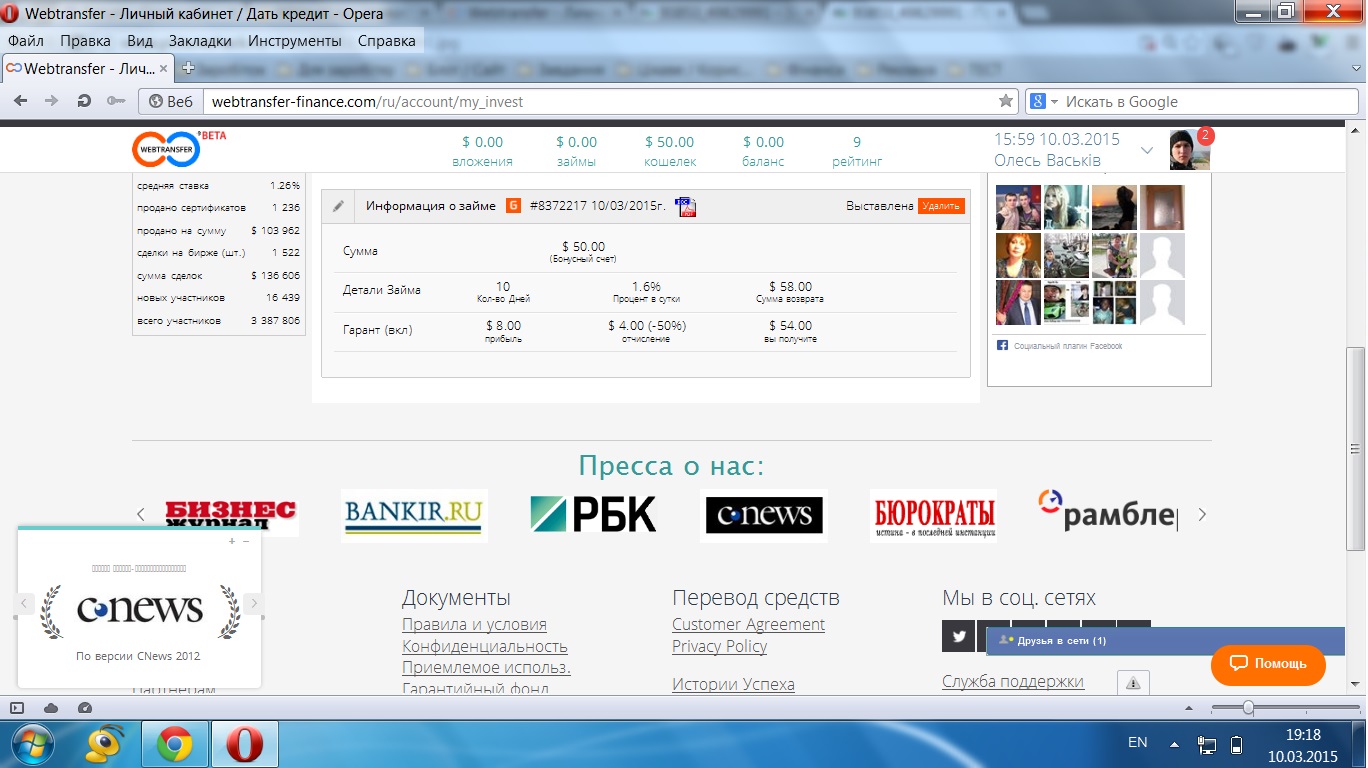Click the page vertical scrollbar thumb
The image size is (1368, 768).
pos(1356,447)
